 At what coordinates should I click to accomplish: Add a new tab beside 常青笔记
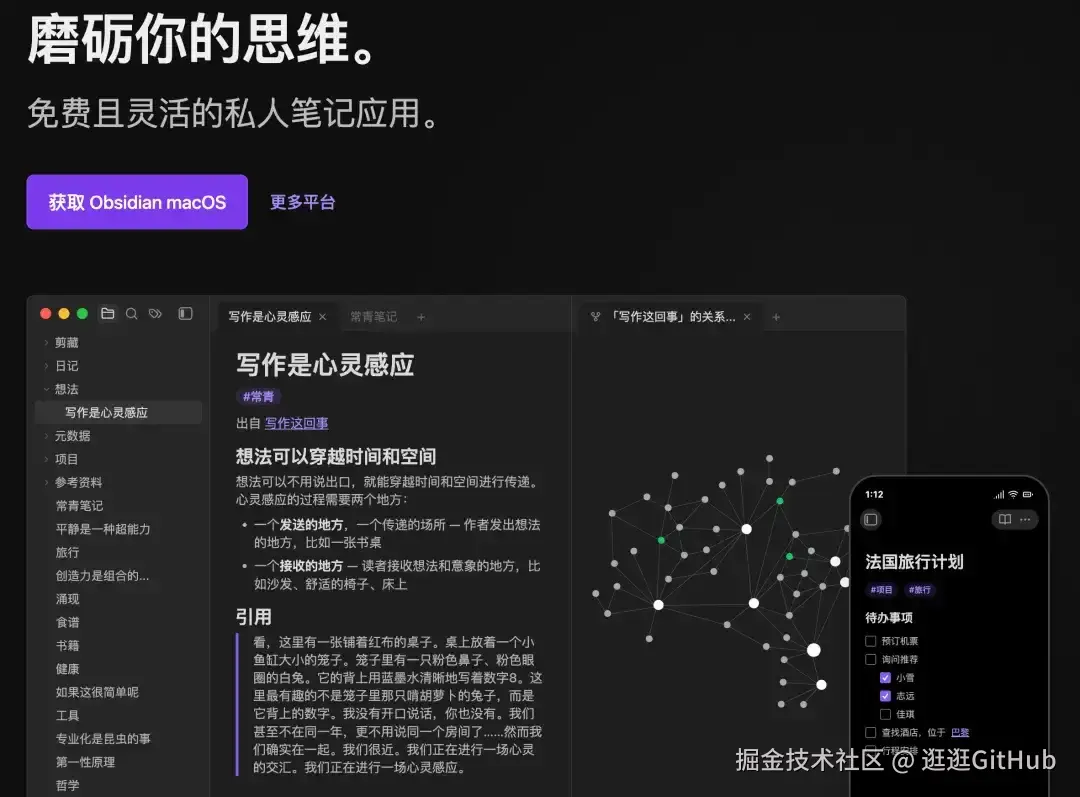(x=421, y=317)
